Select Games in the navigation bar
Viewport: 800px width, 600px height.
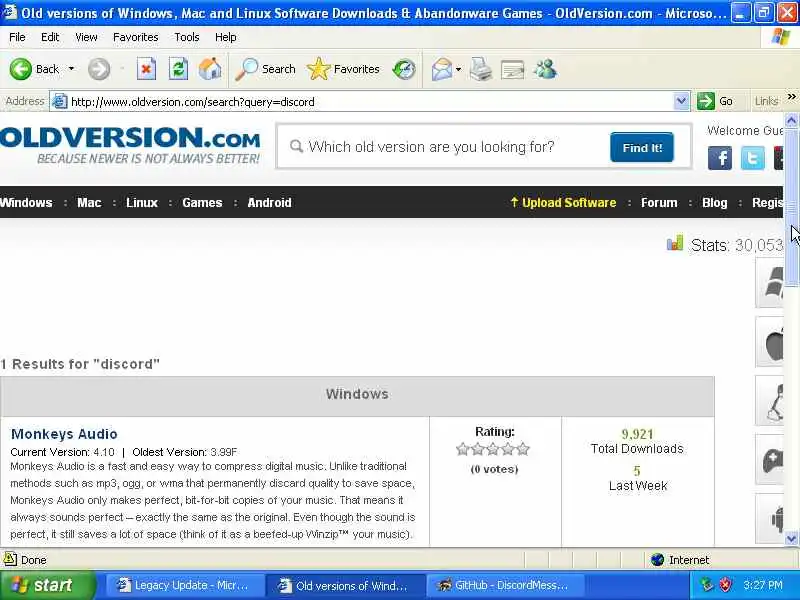(x=202, y=203)
